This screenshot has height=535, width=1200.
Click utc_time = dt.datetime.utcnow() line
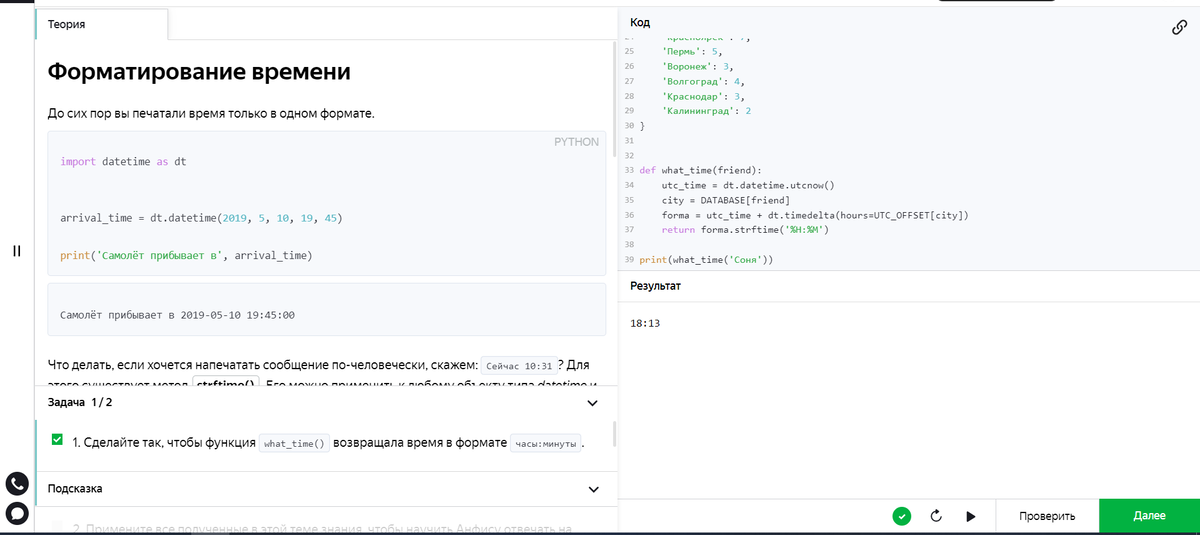[x=747, y=185]
